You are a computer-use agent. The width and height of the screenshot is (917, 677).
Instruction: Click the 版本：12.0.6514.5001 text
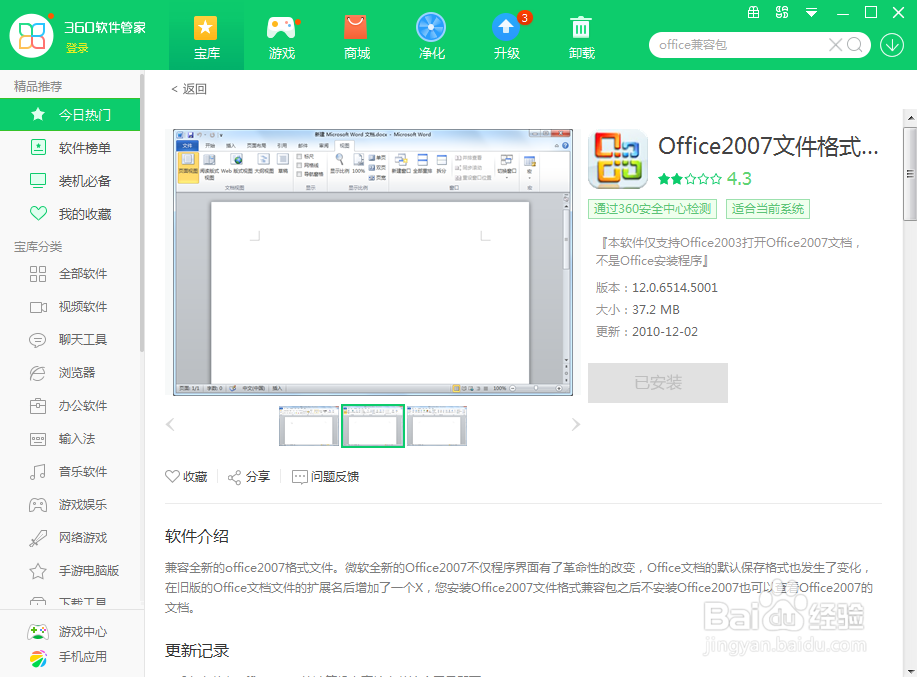click(x=656, y=288)
